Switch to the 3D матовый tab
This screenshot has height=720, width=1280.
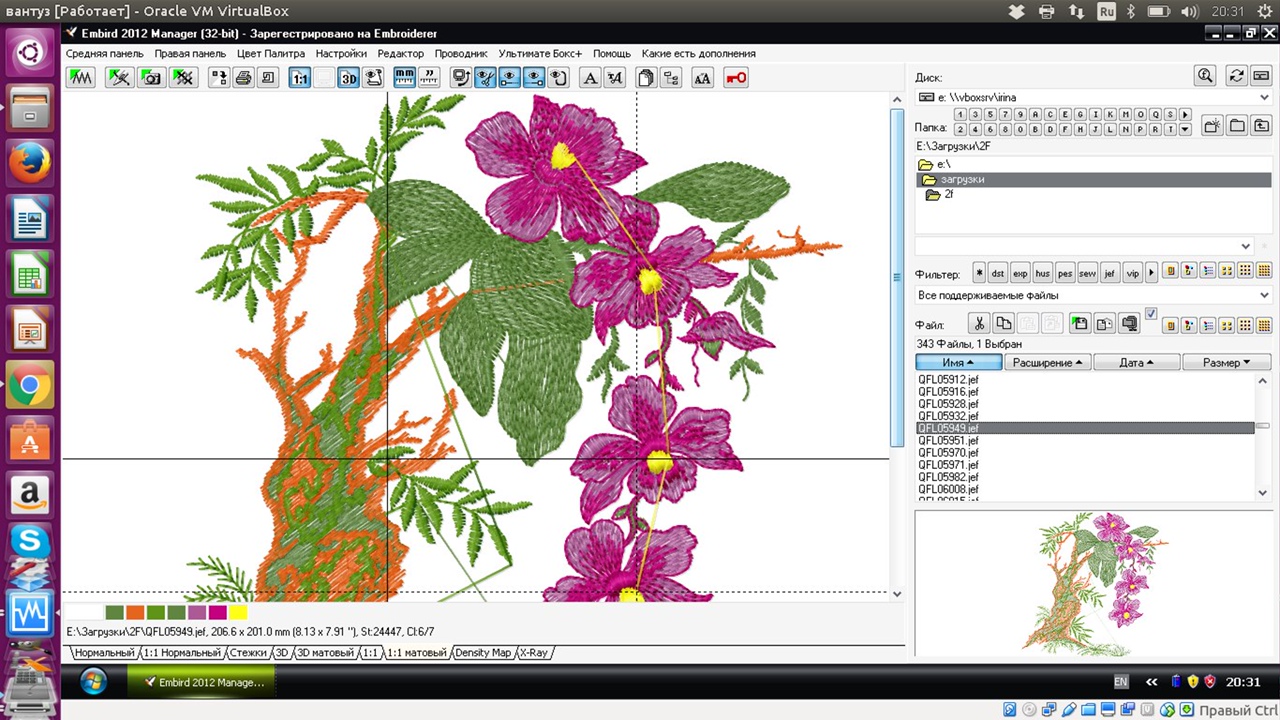325,653
